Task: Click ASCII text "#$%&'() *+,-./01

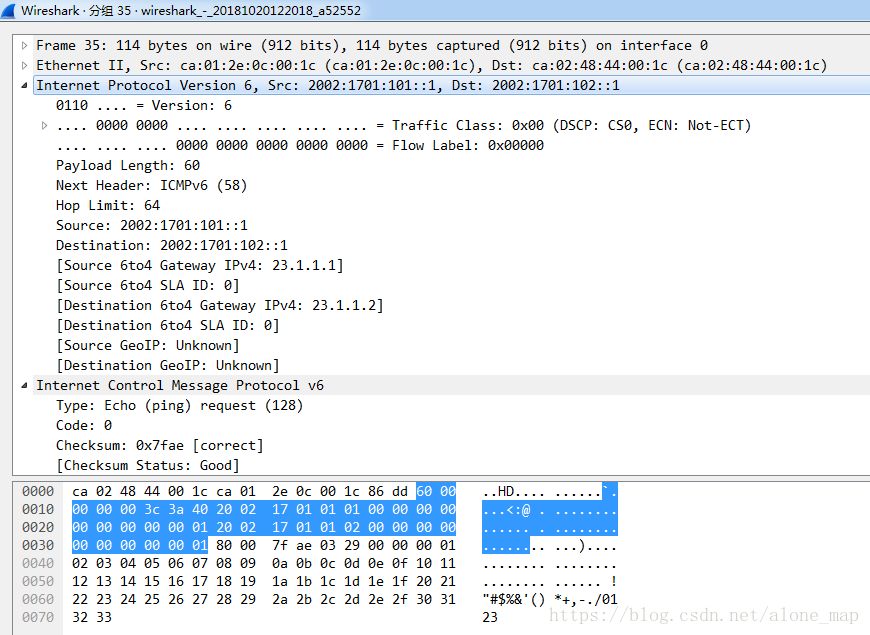Action: tap(549, 599)
